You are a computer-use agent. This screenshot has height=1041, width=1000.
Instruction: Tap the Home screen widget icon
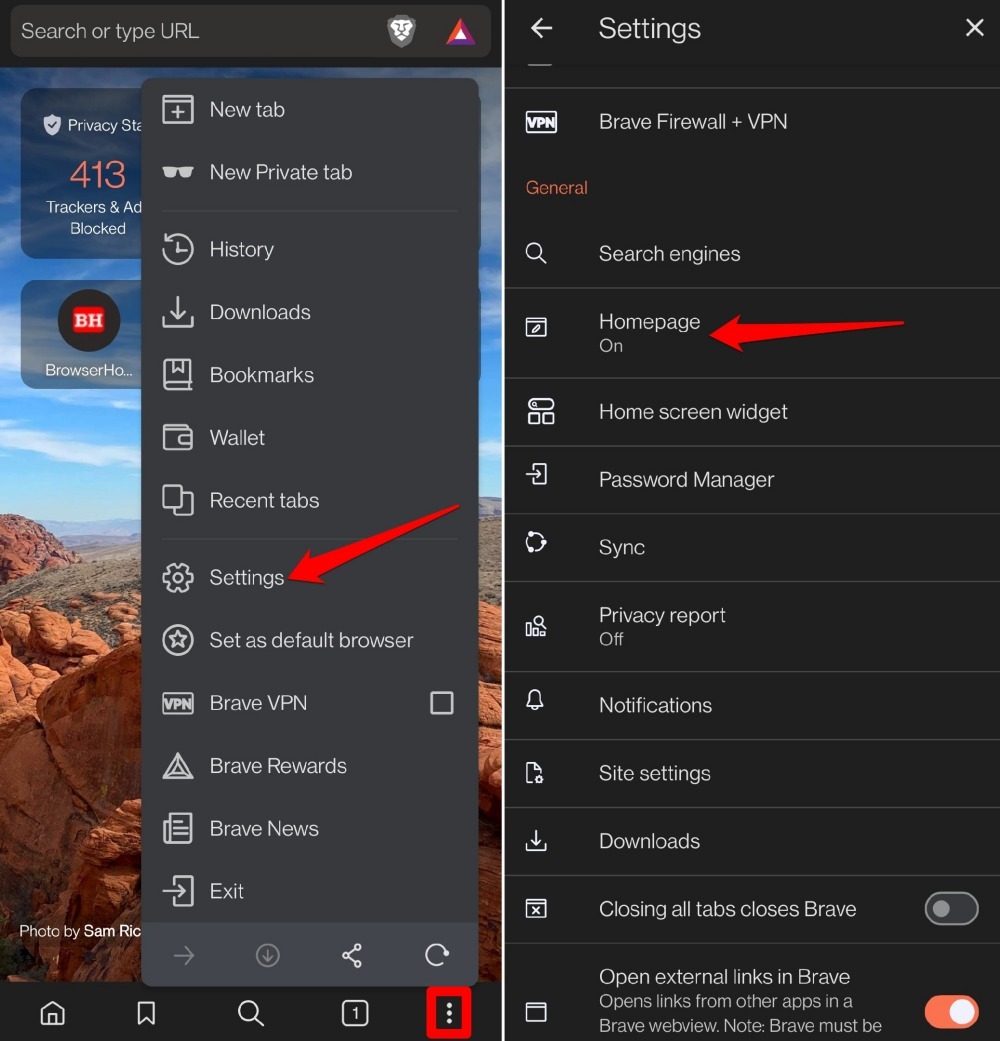click(541, 412)
